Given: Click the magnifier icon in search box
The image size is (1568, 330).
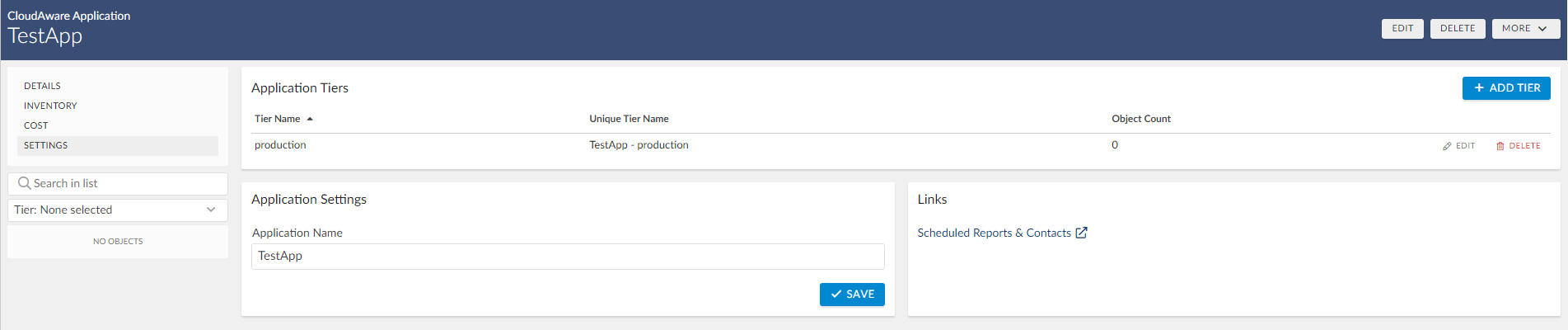Looking at the screenshot, I should 24,183.
